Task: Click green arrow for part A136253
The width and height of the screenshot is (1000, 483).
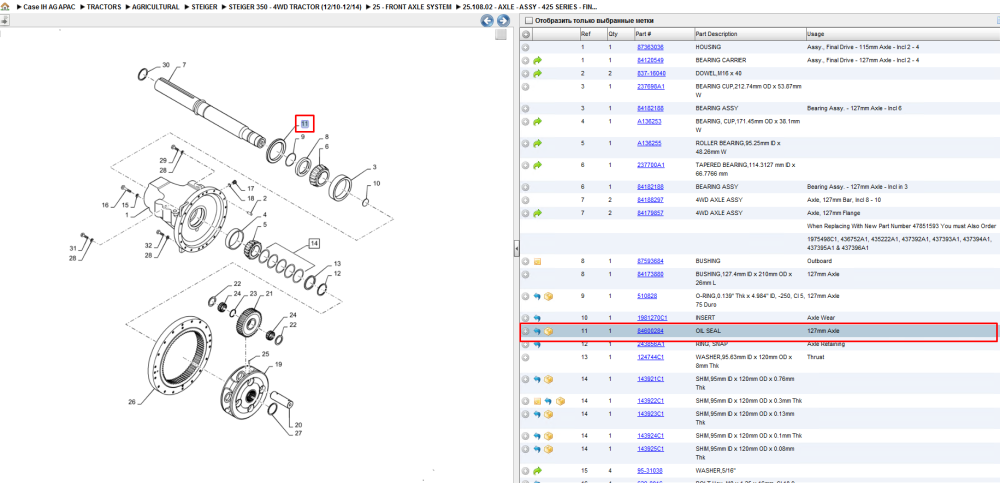Action: [x=538, y=121]
